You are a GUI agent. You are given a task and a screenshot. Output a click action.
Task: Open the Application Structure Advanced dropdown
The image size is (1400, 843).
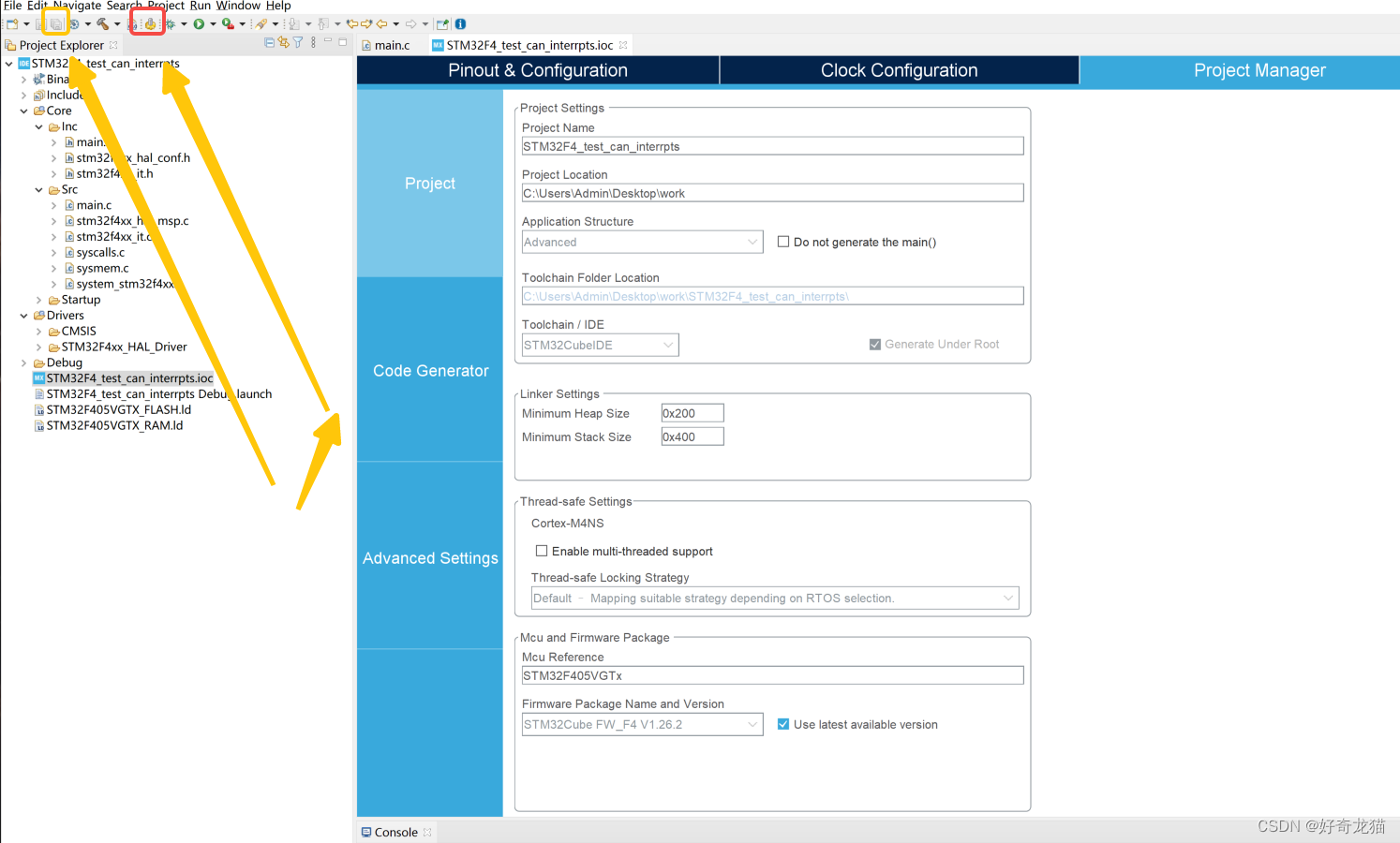[642, 242]
